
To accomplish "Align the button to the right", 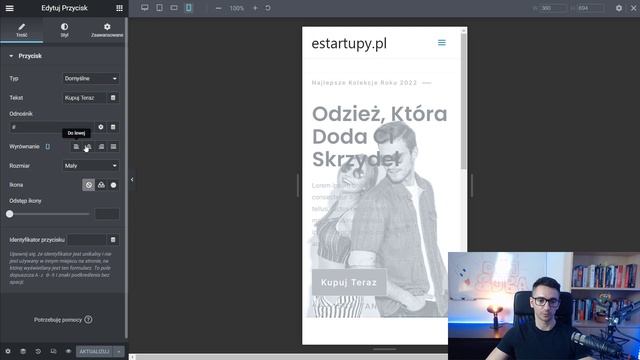I will (101, 147).
